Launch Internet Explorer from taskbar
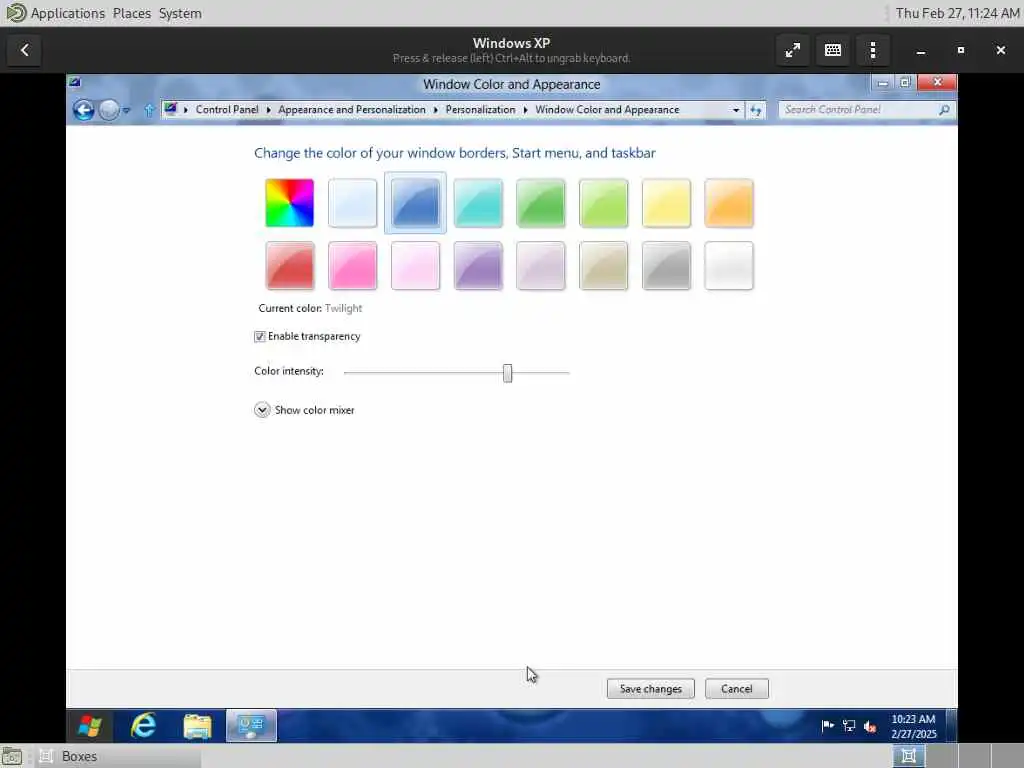The image size is (1024, 768). pyautogui.click(x=143, y=726)
